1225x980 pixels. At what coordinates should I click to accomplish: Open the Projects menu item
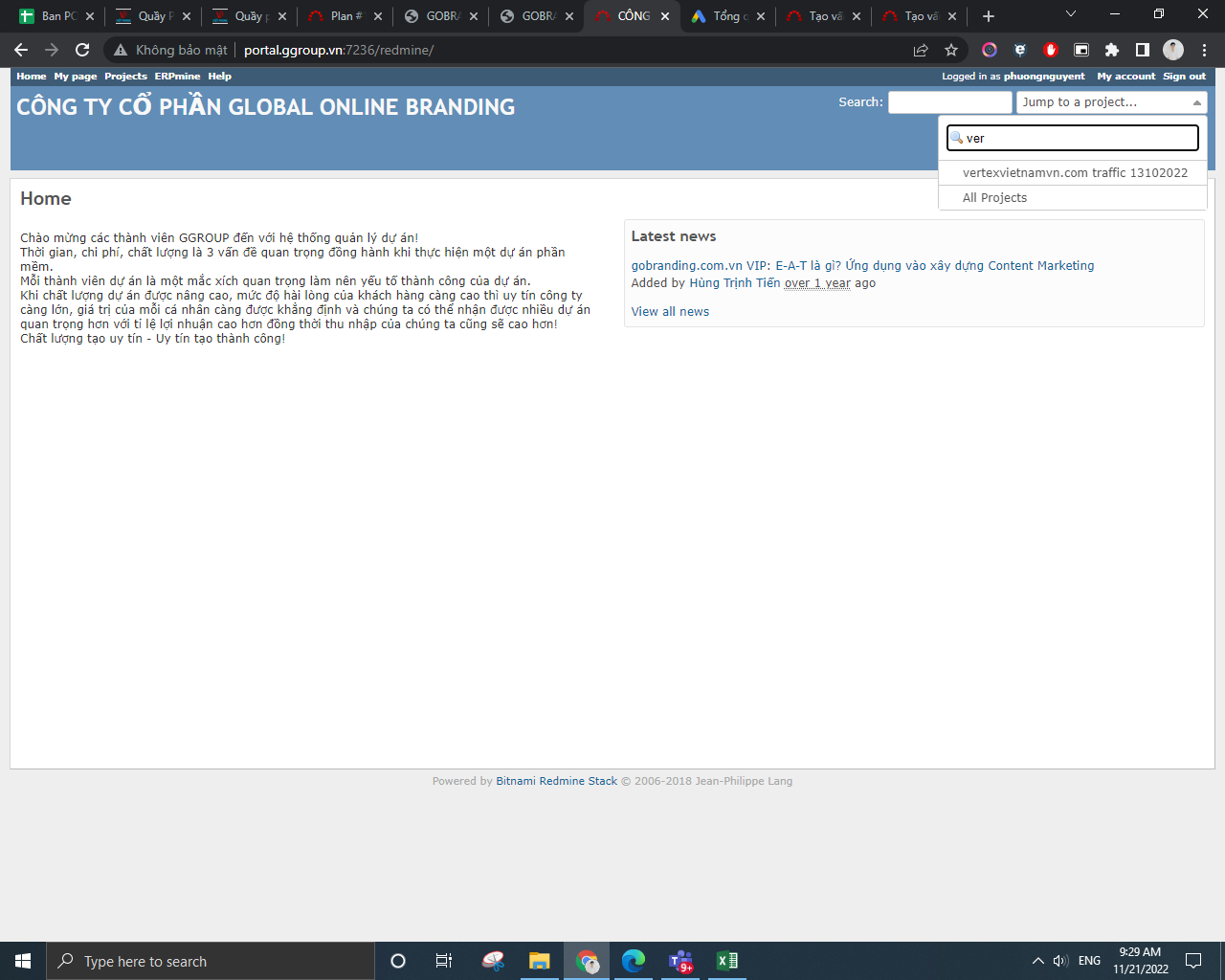(125, 77)
